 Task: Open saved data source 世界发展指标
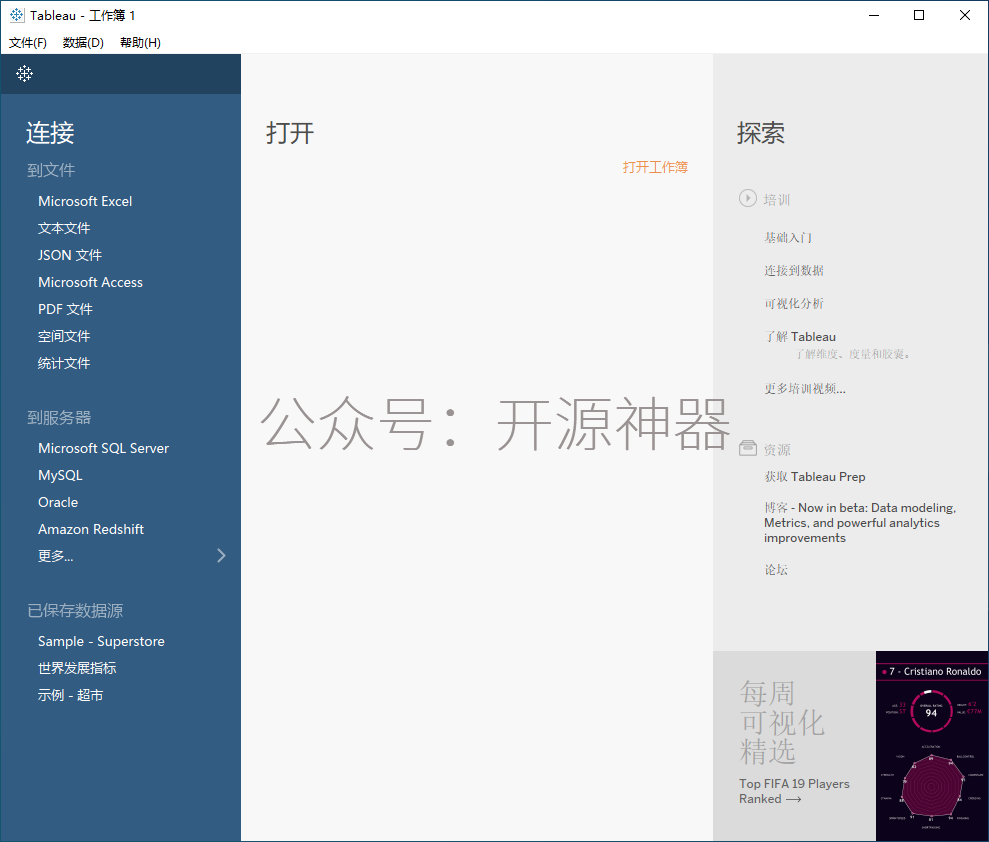(77, 669)
